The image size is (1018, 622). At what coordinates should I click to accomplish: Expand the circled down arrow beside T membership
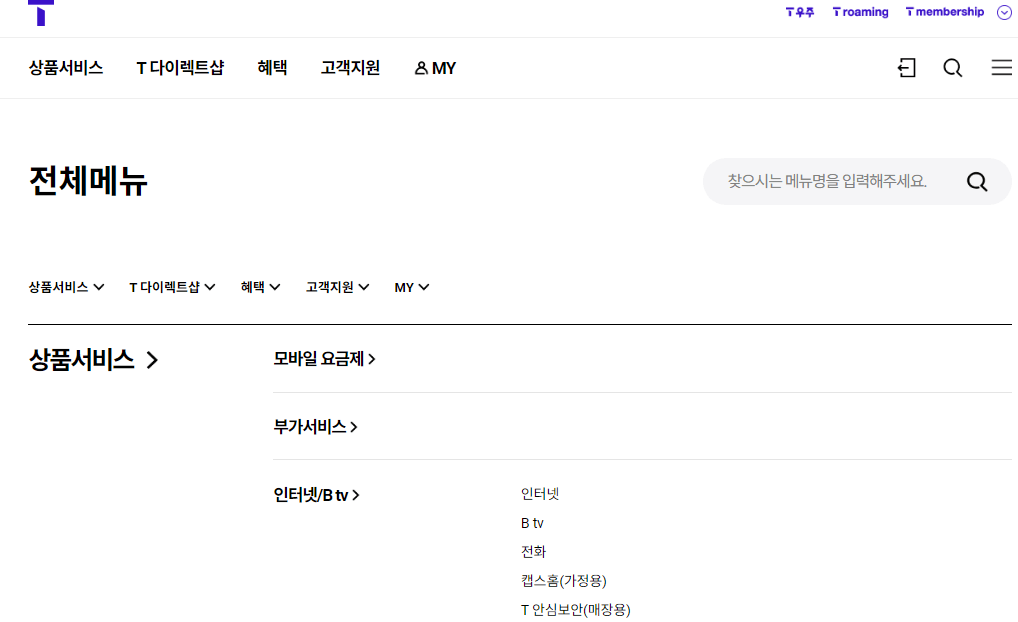[1004, 12]
